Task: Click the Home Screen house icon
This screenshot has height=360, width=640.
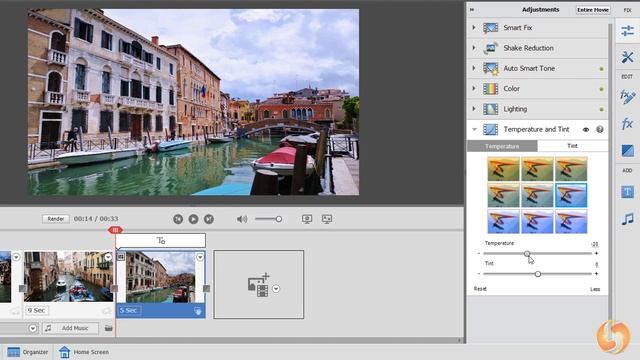Action: tap(64, 352)
